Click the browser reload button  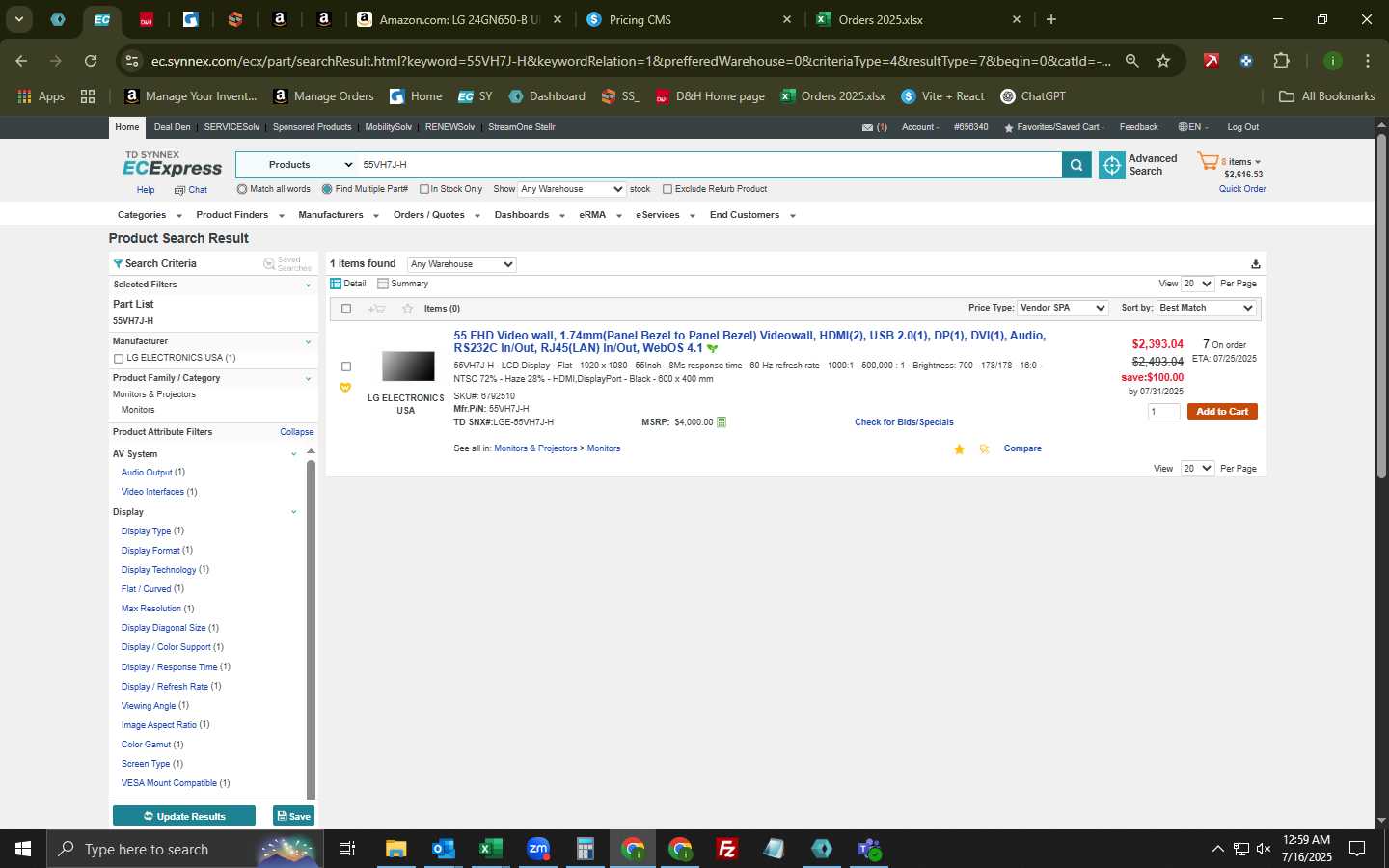point(91,61)
